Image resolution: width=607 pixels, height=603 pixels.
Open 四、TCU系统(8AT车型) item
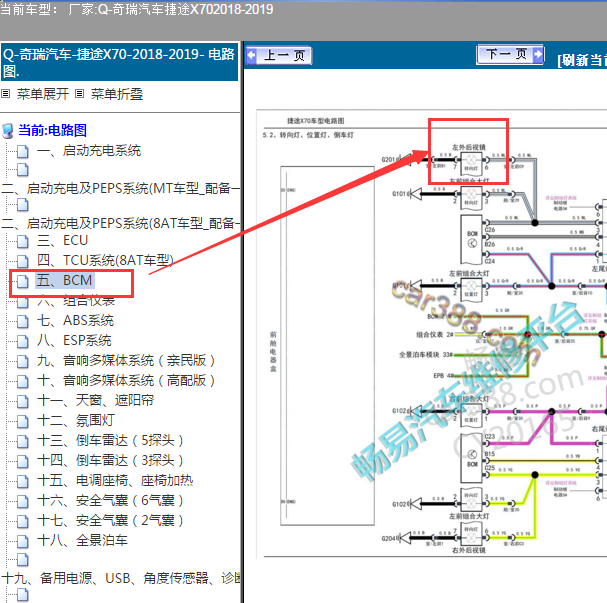[x=105, y=260]
